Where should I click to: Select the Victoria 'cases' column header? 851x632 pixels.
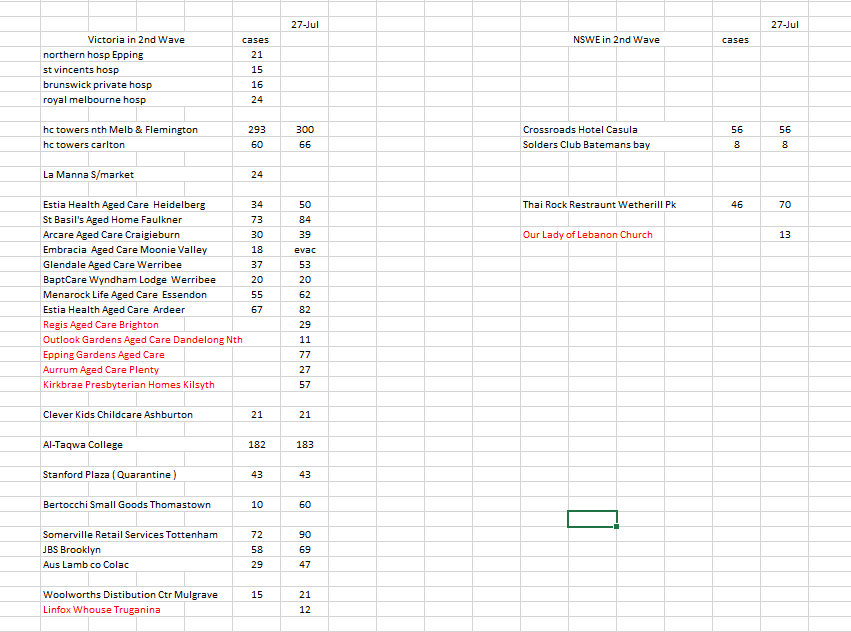pyautogui.click(x=257, y=40)
